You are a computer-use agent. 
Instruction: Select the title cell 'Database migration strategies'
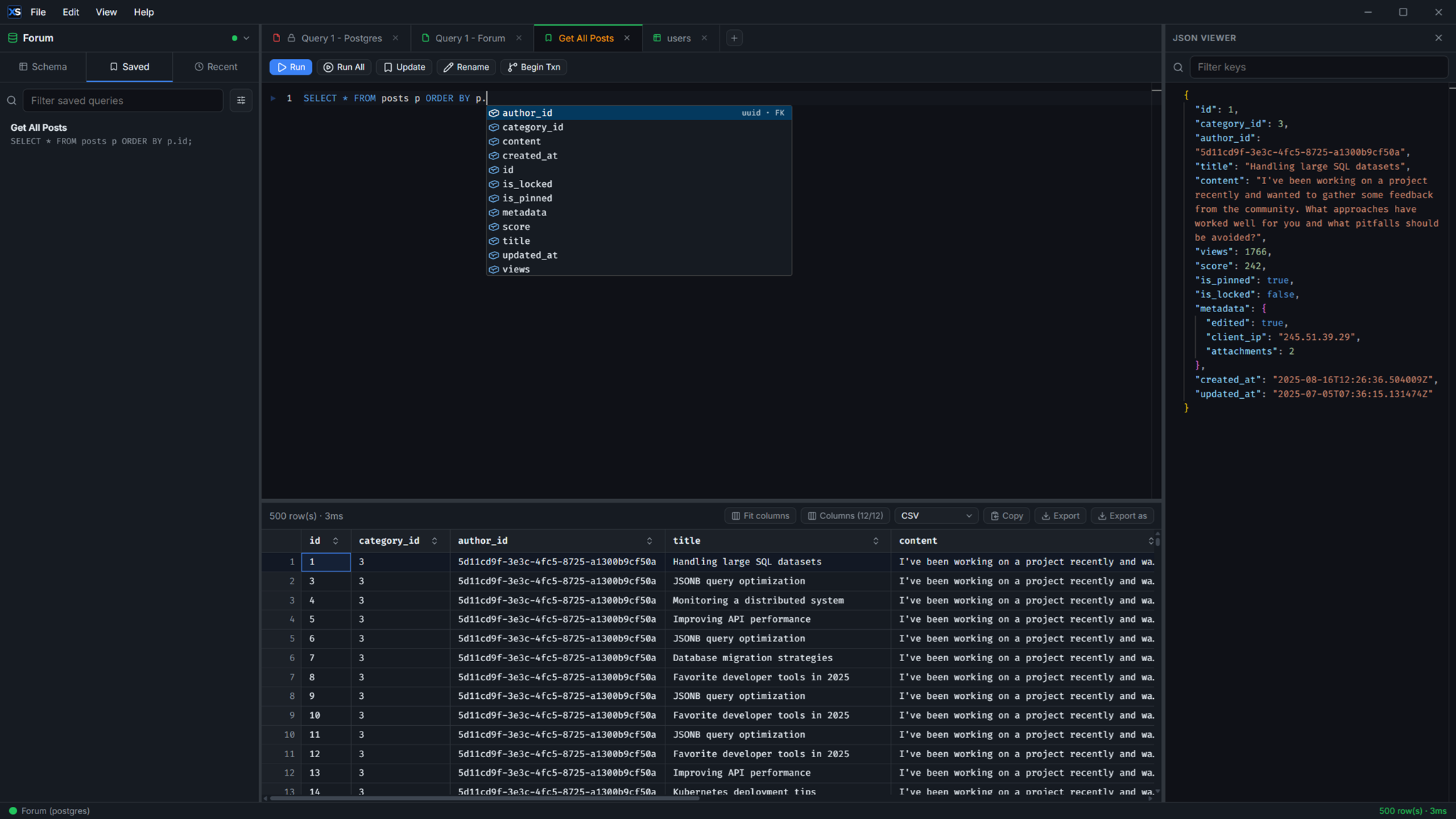click(x=778, y=658)
